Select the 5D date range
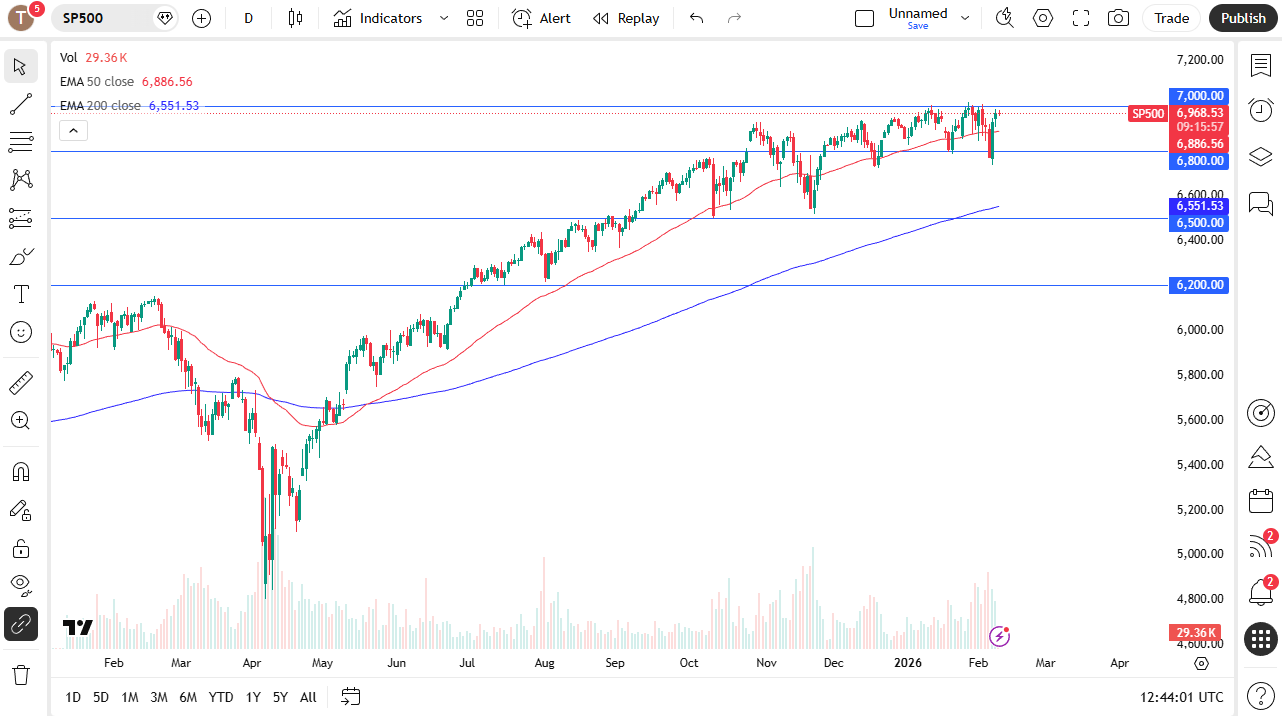The height and width of the screenshot is (716, 1282). pos(101,697)
